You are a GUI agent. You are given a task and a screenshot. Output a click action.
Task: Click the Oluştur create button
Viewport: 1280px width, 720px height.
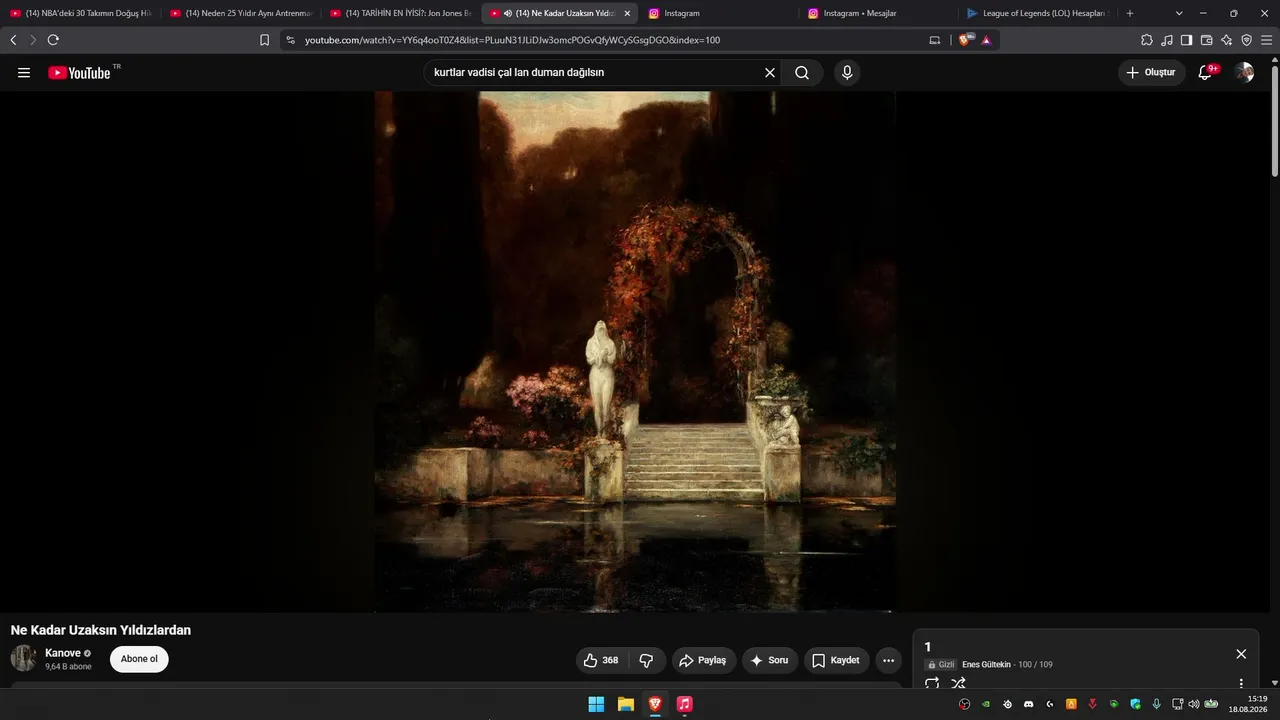coord(1151,73)
